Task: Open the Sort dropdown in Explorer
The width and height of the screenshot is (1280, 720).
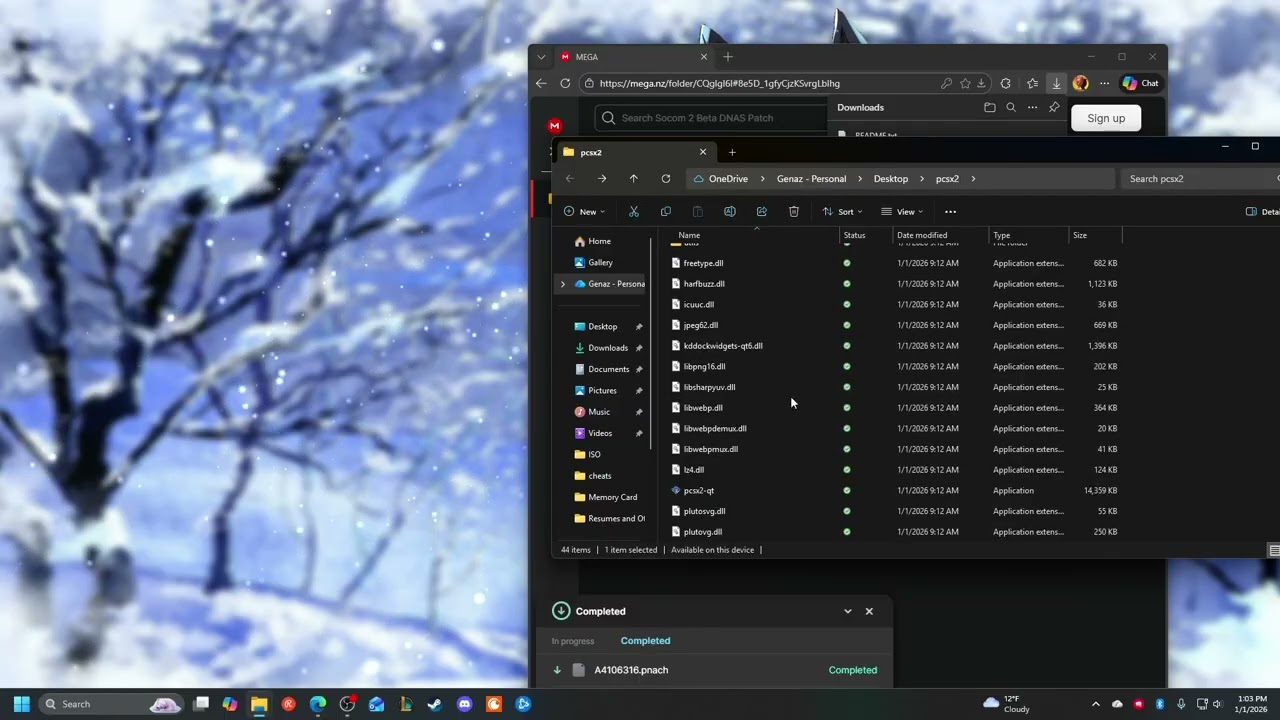Action: 842,212
